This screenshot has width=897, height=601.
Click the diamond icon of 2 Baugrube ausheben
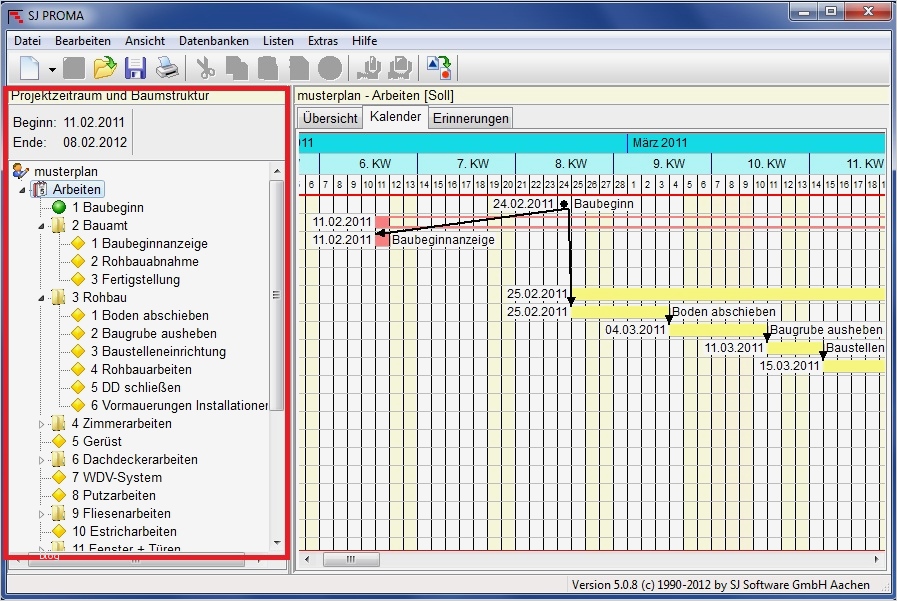[x=78, y=333]
